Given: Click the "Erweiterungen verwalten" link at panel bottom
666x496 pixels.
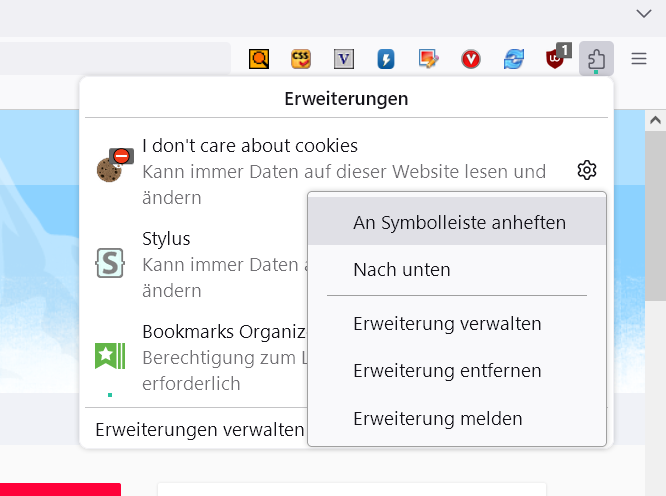Looking at the screenshot, I should pos(199,429).
